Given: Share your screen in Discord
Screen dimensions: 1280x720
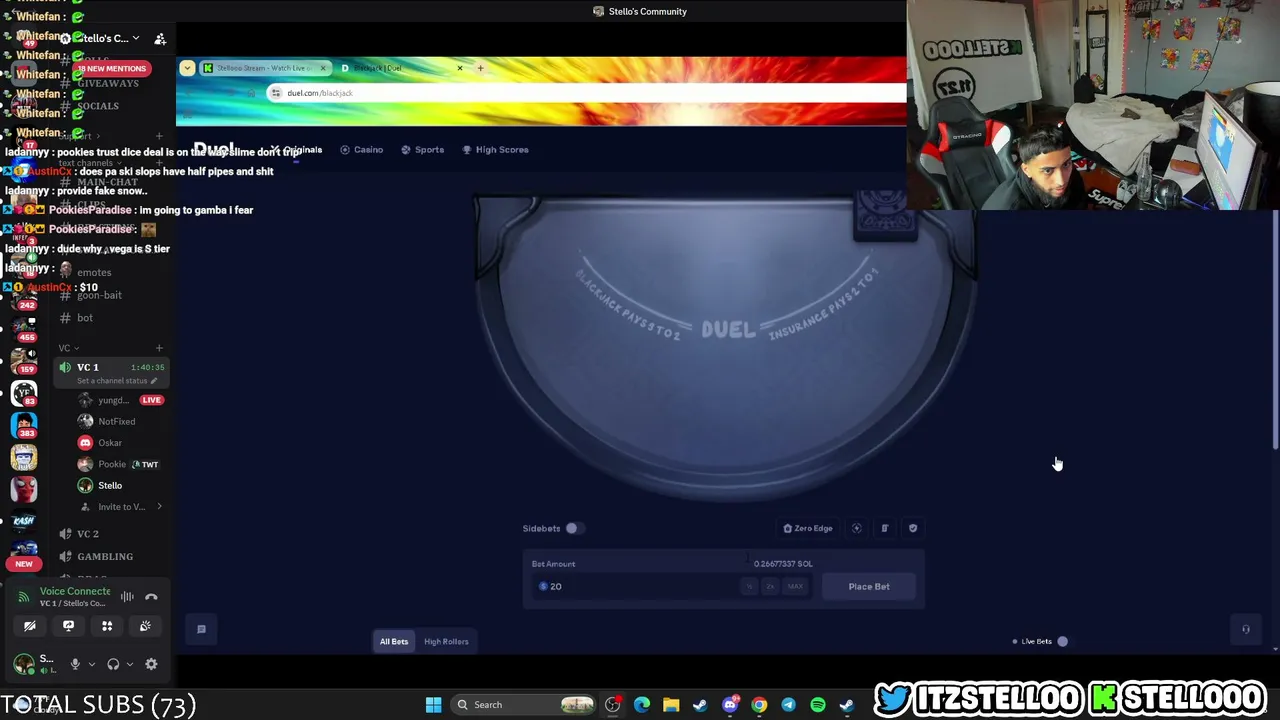Looking at the screenshot, I should click(x=68, y=626).
